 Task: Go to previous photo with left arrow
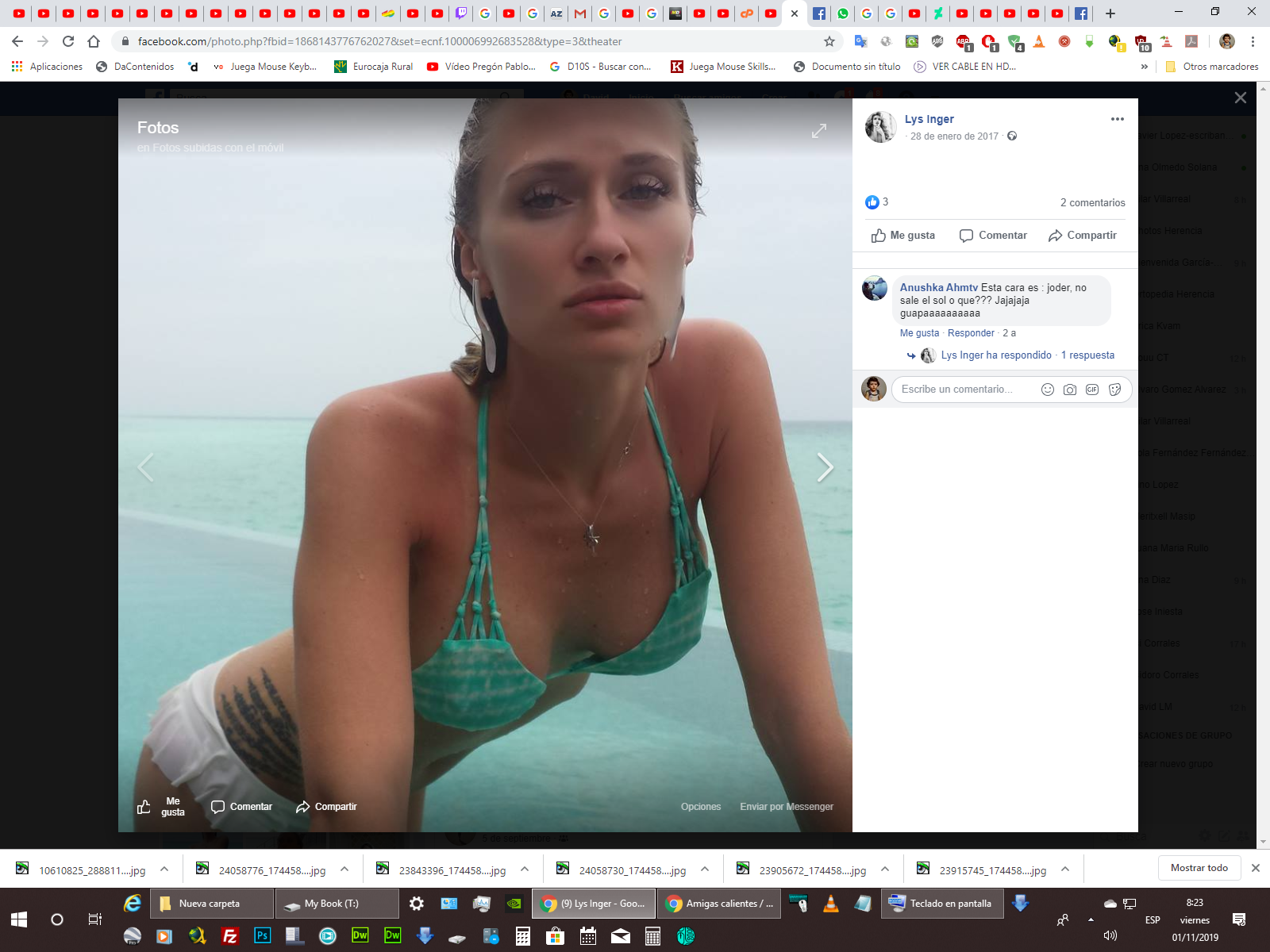146,467
